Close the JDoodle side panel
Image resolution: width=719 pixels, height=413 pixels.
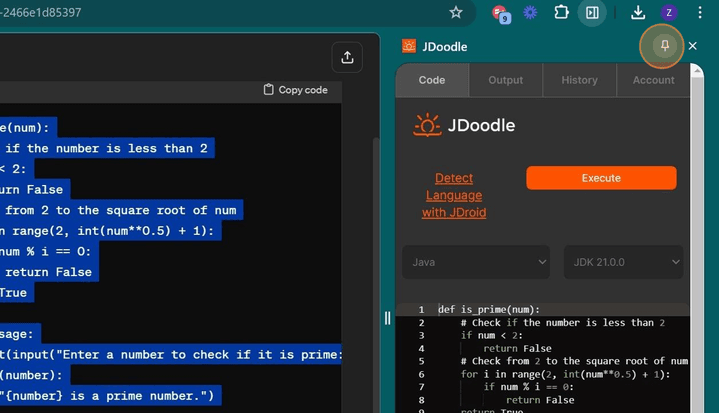click(x=693, y=46)
